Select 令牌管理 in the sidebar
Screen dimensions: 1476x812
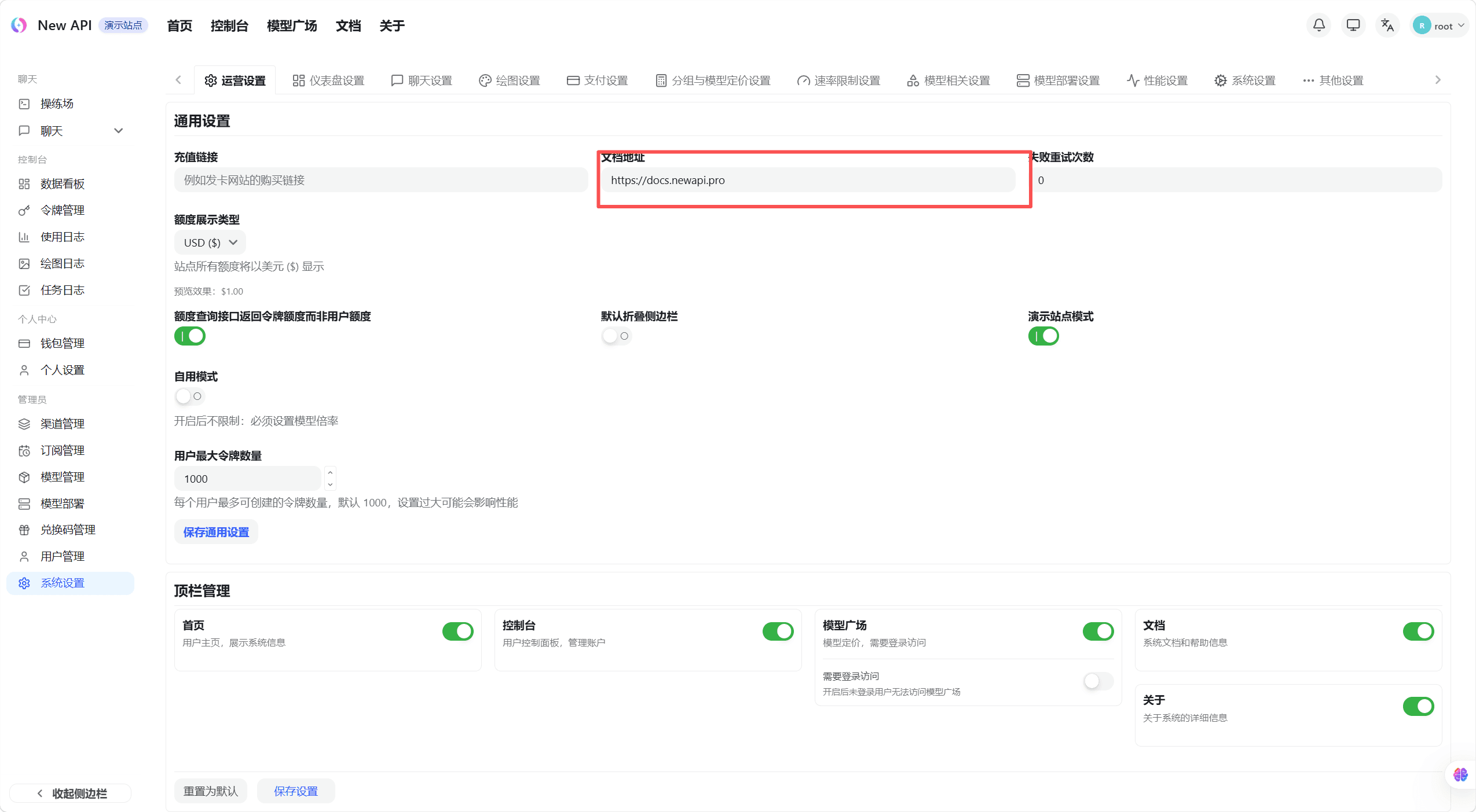coord(62,210)
